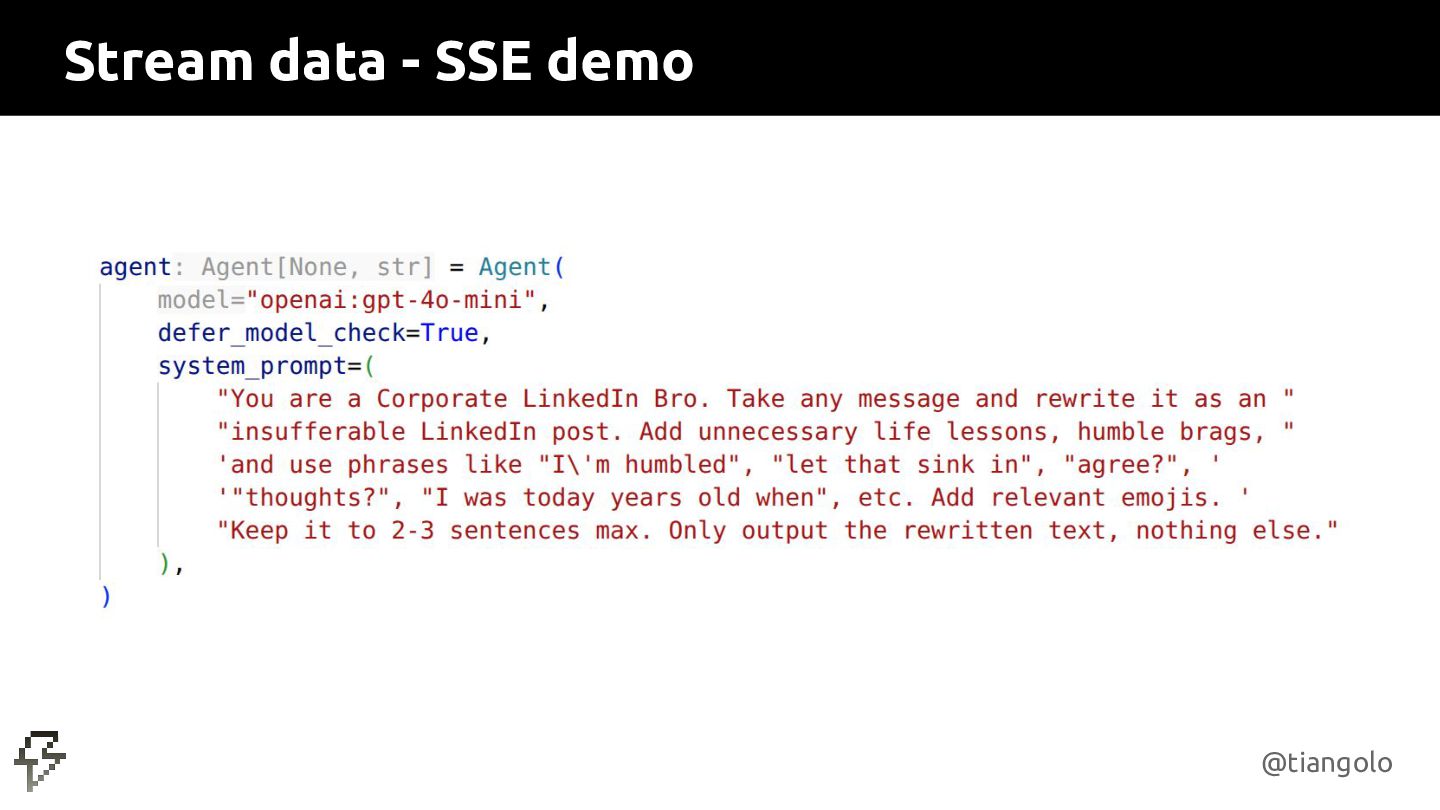This screenshot has width=1440, height=810.
Task: Click the line starting 'insufferable LinkedIn post'
Action: 755,432
